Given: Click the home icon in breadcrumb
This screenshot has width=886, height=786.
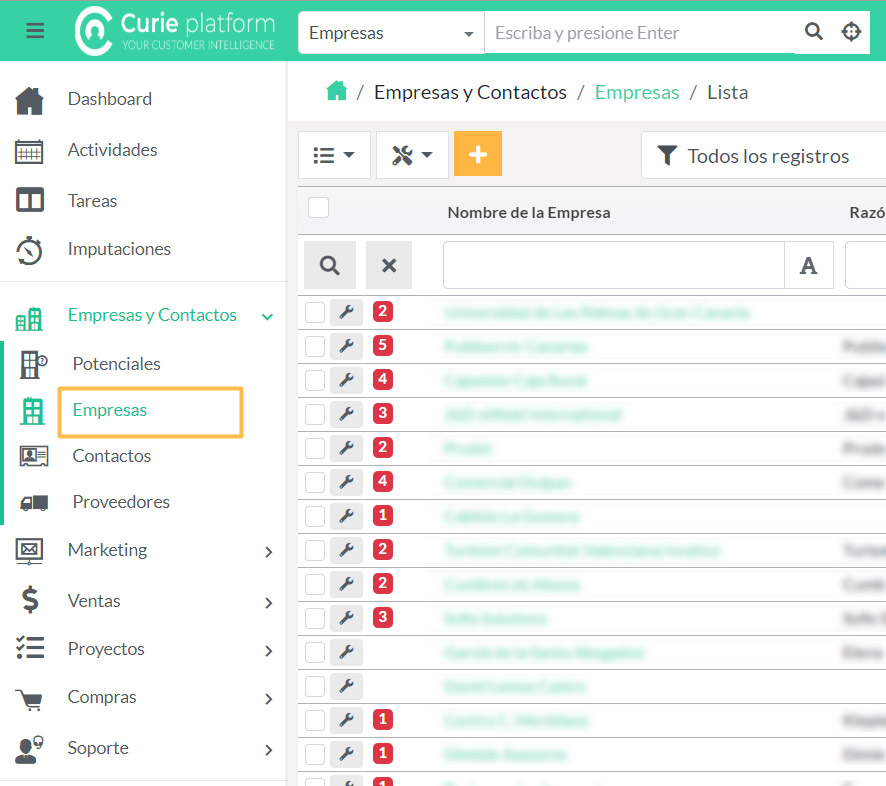Looking at the screenshot, I should (337, 91).
